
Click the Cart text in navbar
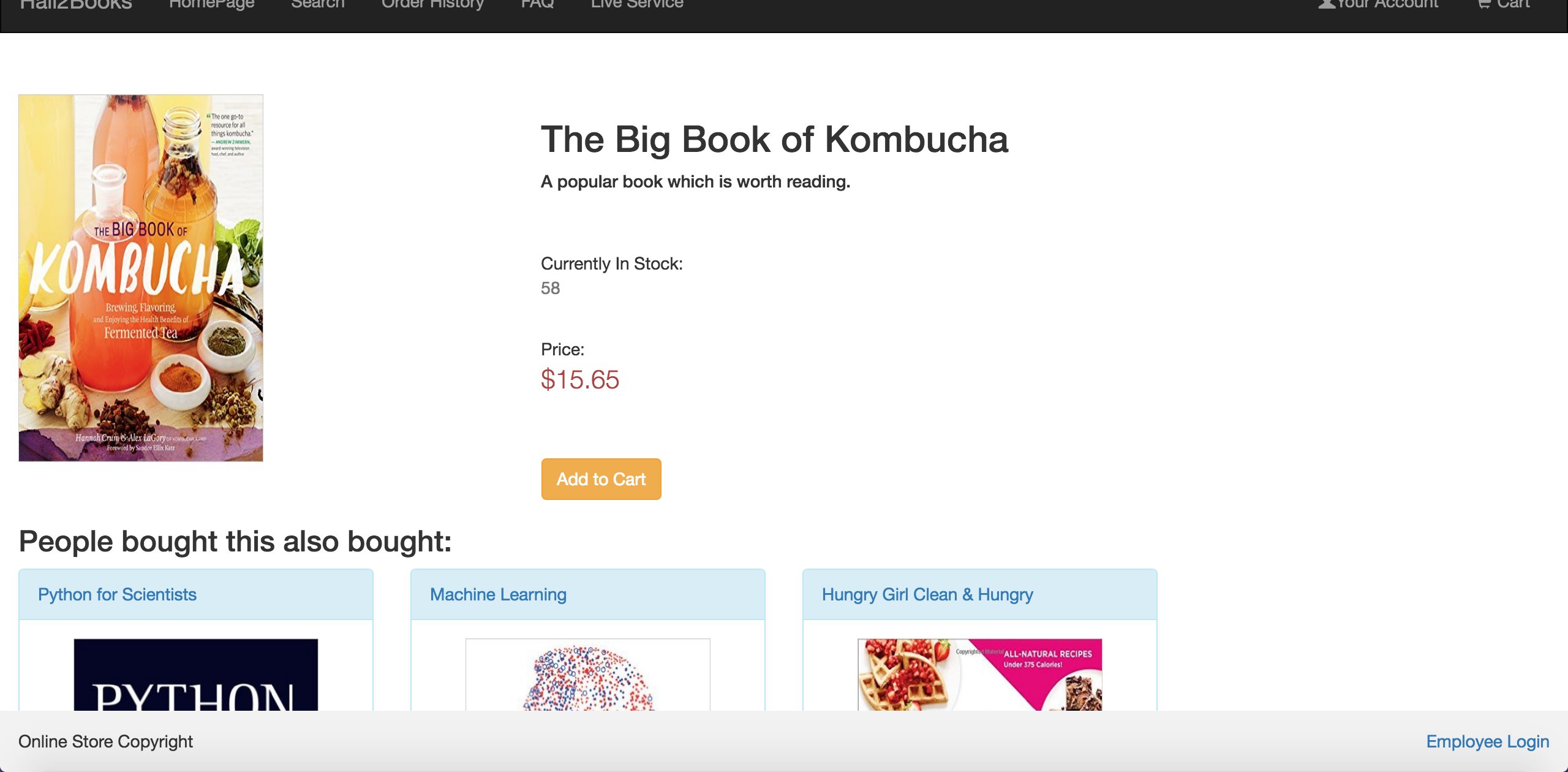pyautogui.click(x=1513, y=5)
